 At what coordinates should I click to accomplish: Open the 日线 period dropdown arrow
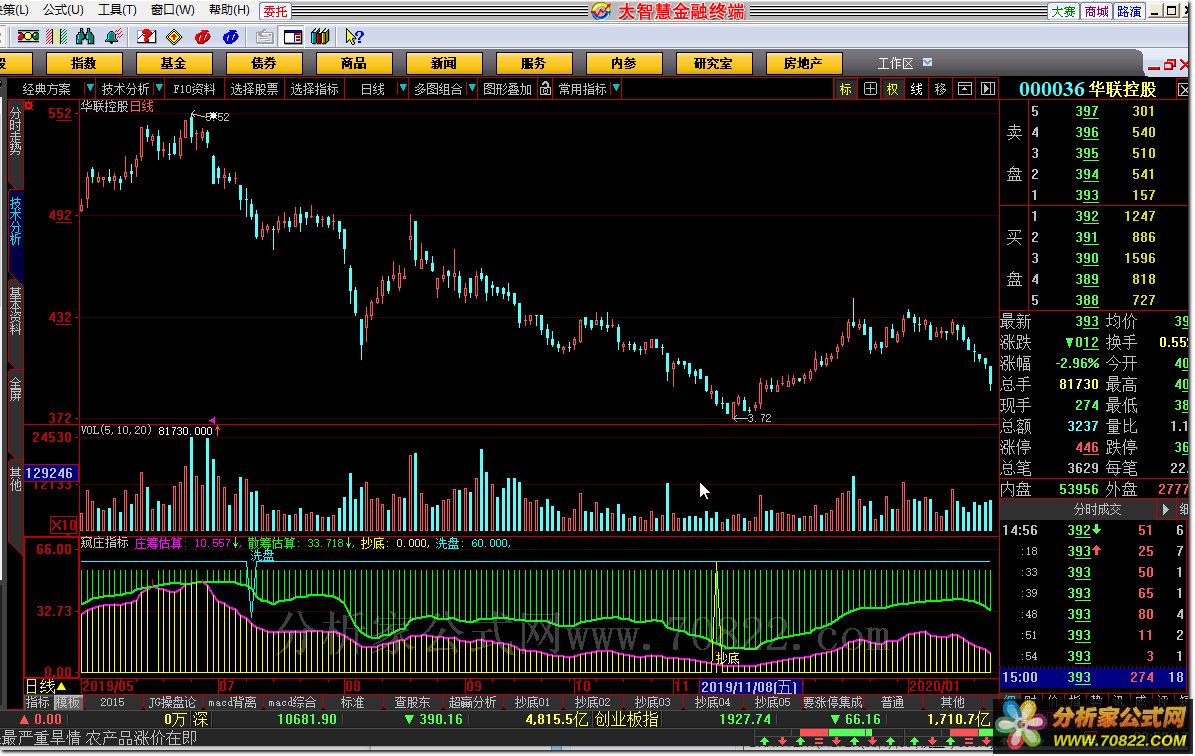pos(402,88)
